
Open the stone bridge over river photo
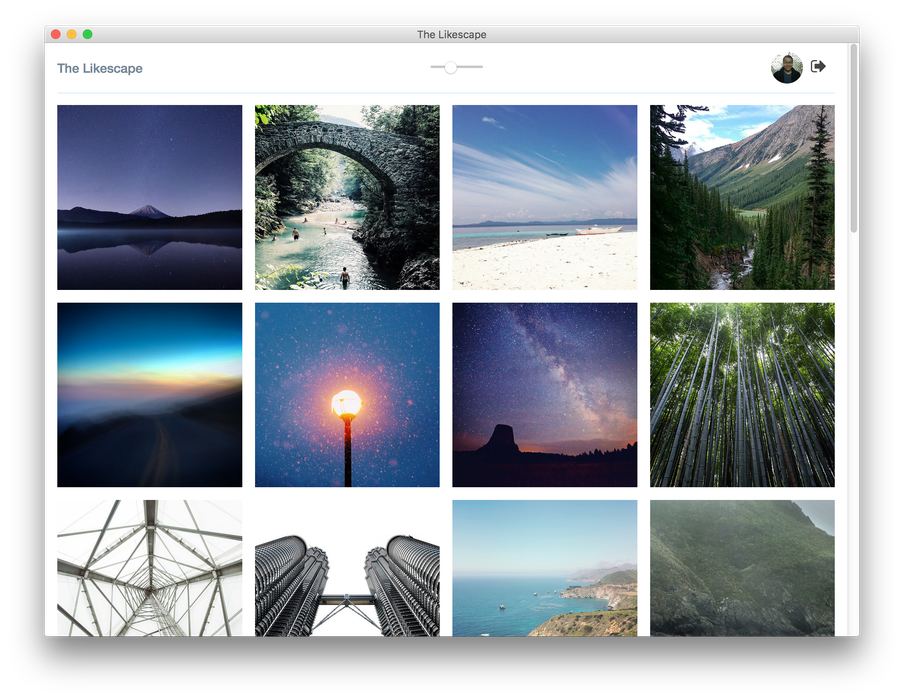(347, 197)
